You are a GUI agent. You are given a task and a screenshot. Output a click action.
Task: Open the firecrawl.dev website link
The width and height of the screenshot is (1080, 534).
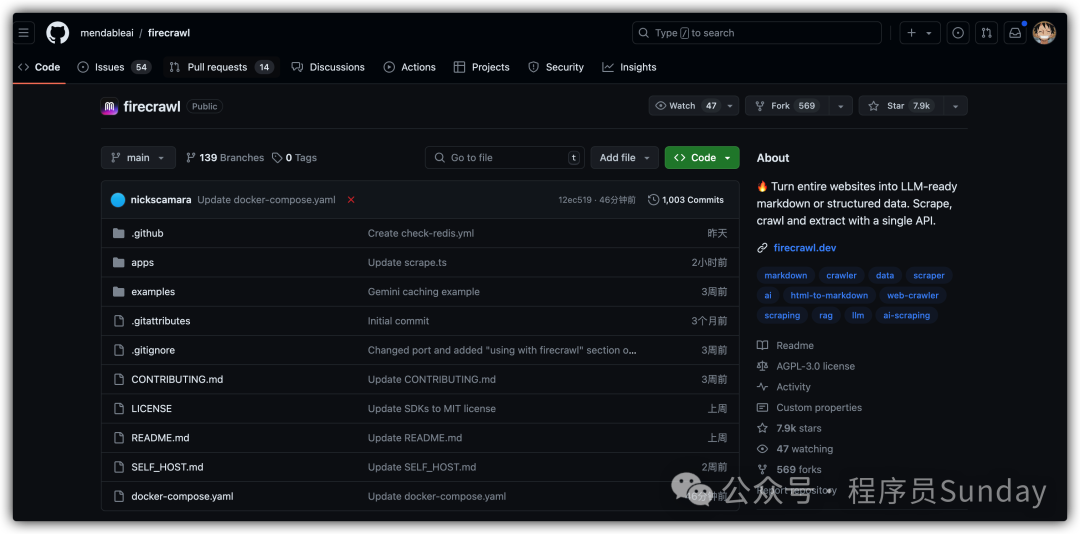[804, 247]
